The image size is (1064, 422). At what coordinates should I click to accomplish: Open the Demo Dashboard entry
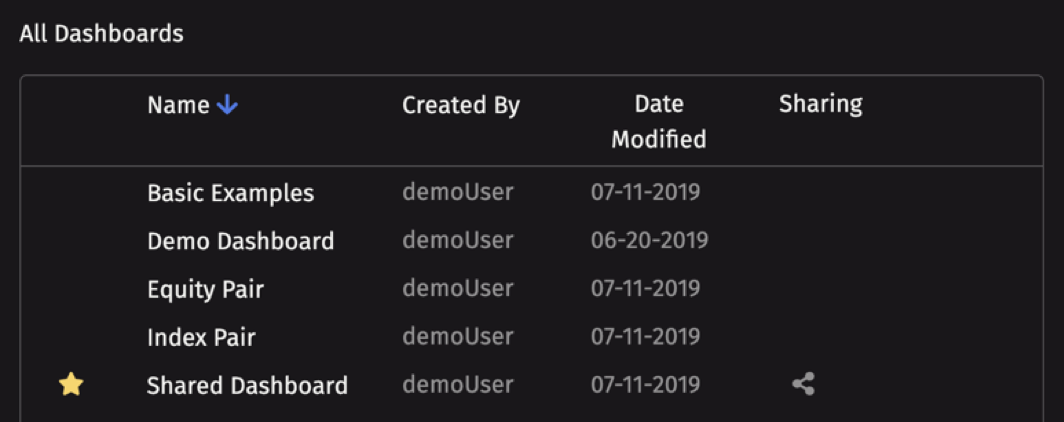point(241,241)
